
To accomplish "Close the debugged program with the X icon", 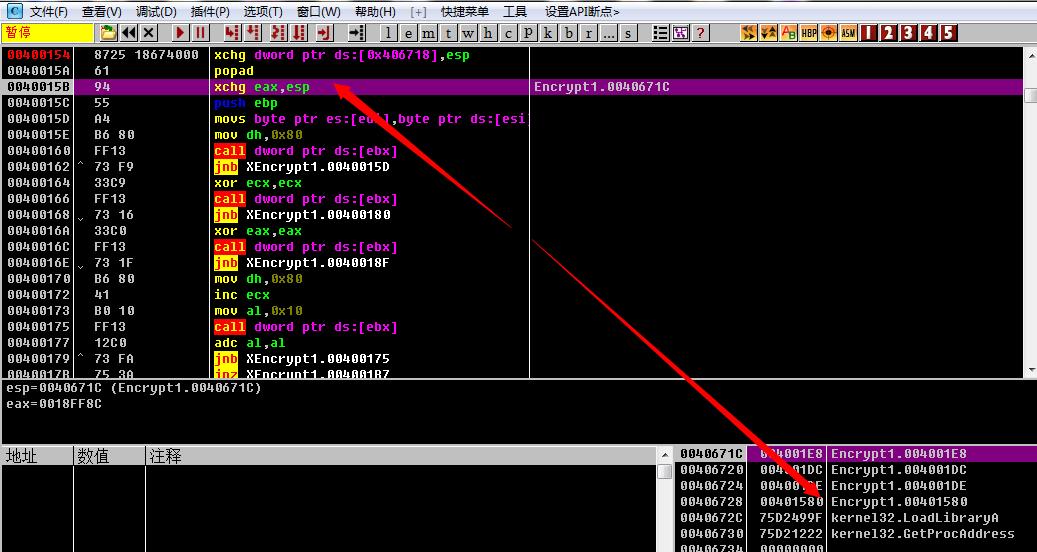I will [x=149, y=33].
